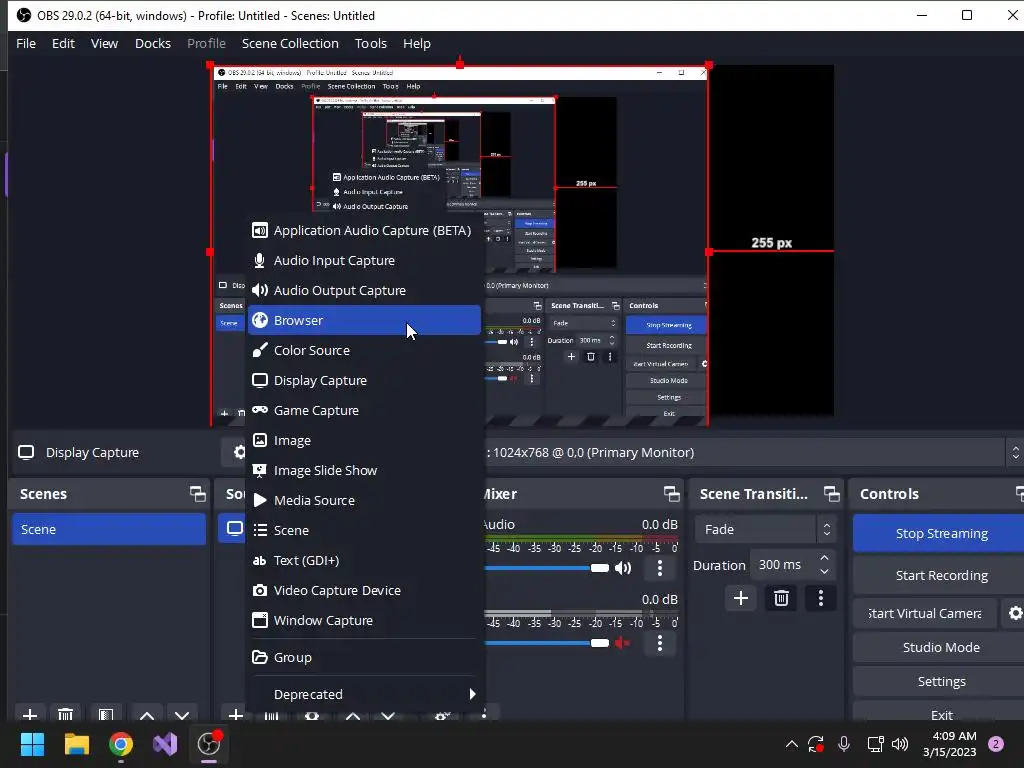
Task: Open scene filters
Action: point(106,714)
